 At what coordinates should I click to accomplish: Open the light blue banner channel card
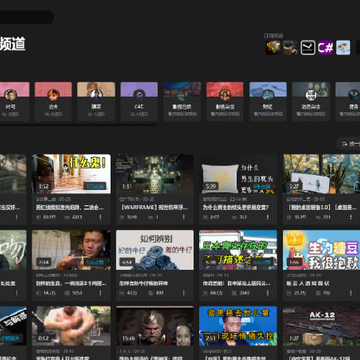pyautogui.click(x=268, y=102)
